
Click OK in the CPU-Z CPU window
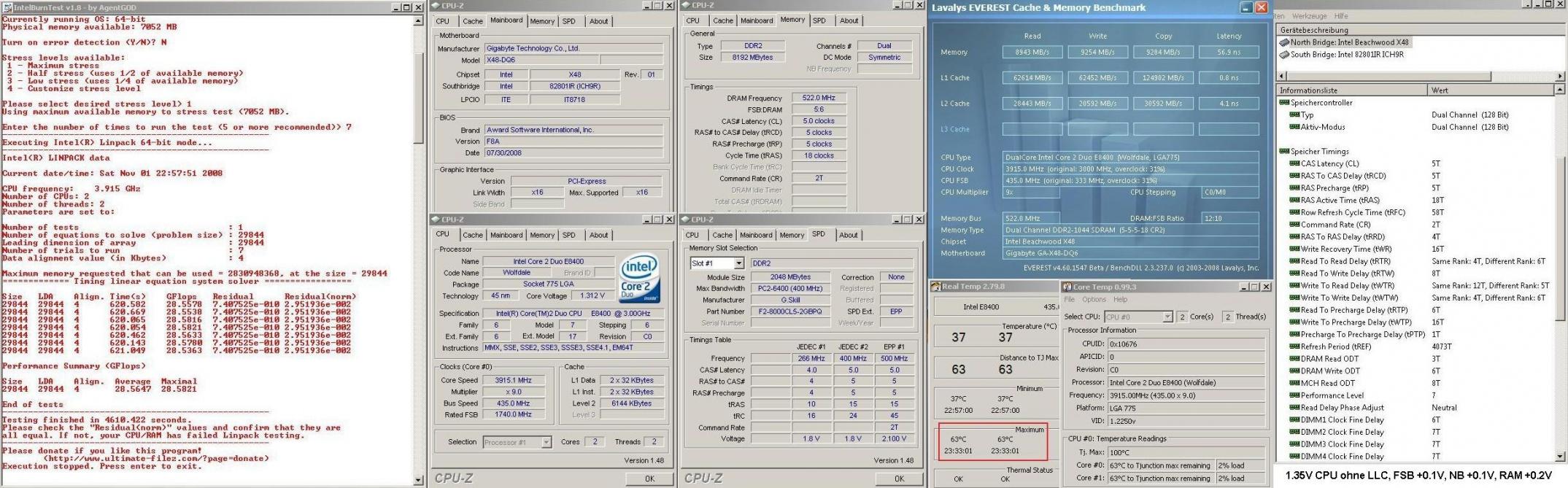[x=649, y=479]
